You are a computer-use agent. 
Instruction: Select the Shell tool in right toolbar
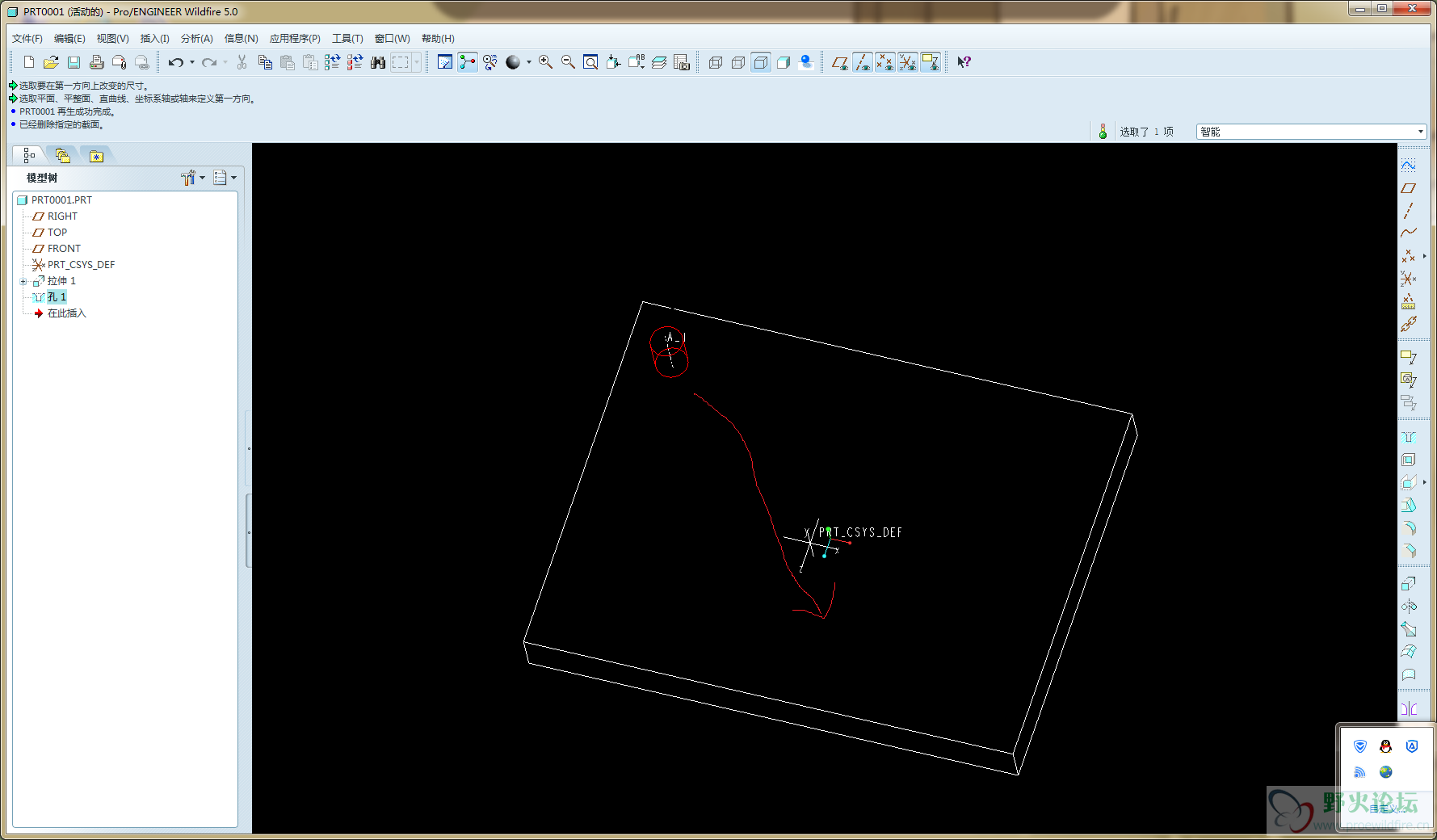1409,460
